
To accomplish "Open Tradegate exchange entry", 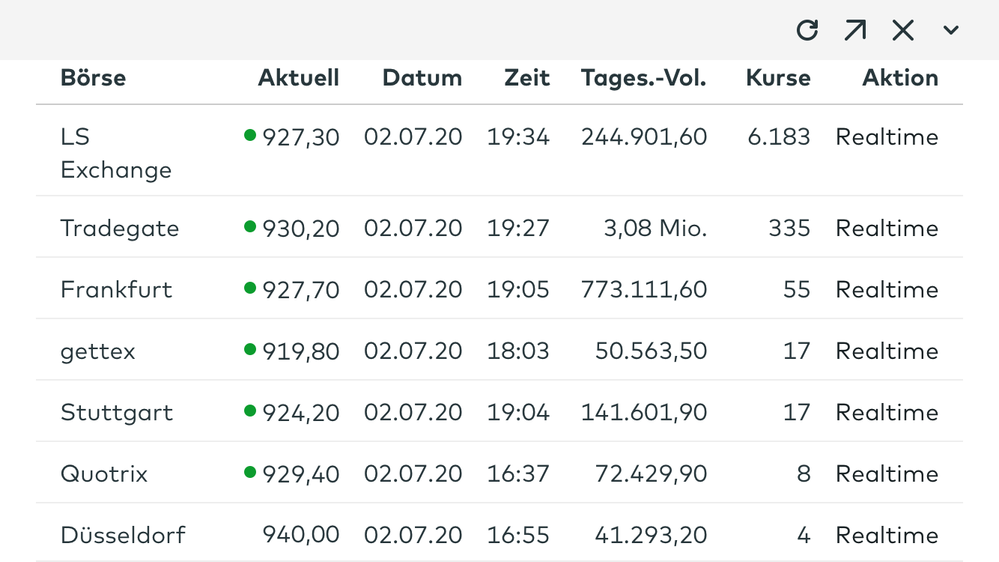I will pyautogui.click(x=119, y=229).
